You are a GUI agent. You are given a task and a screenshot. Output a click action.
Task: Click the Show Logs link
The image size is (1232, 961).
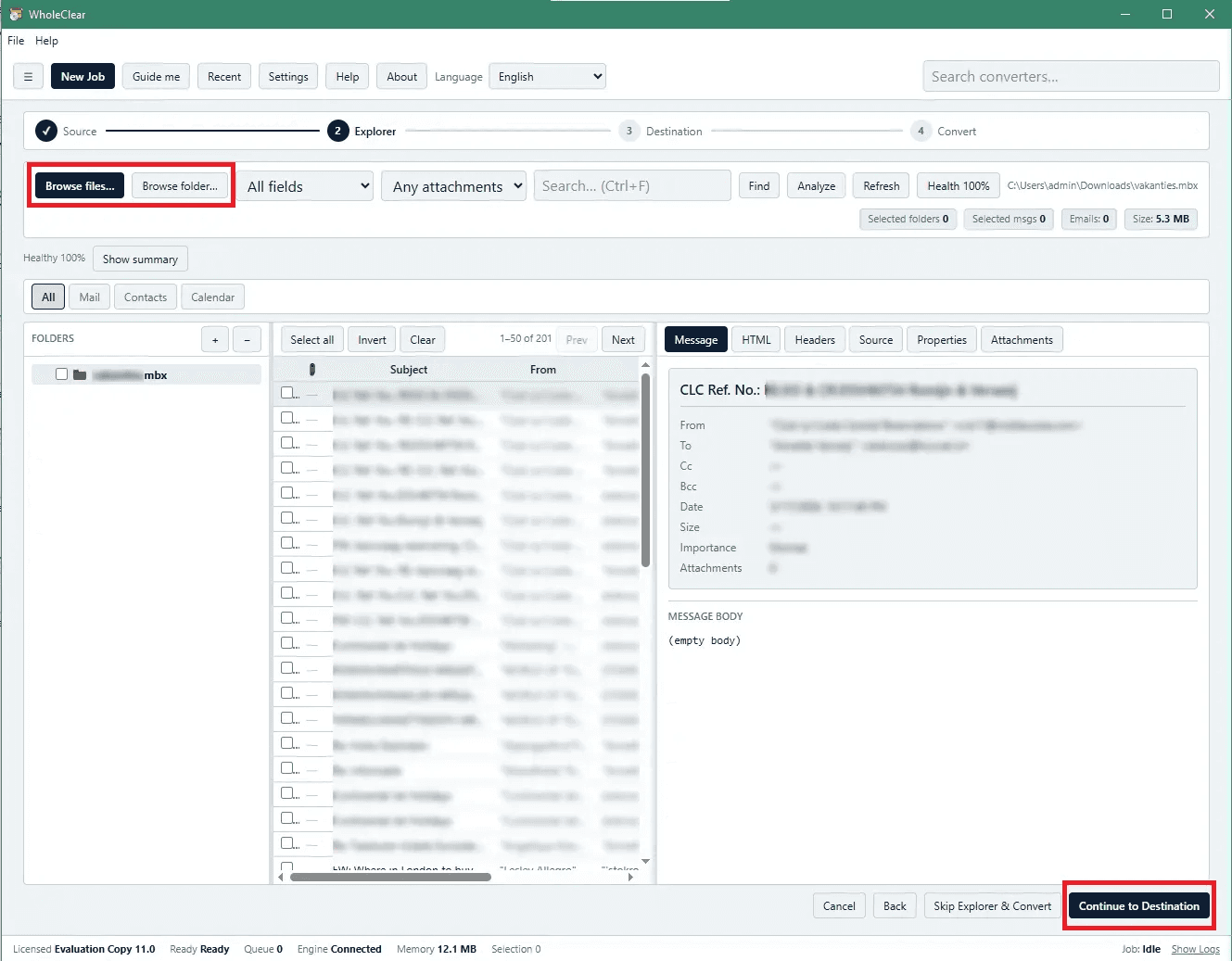[1195, 949]
